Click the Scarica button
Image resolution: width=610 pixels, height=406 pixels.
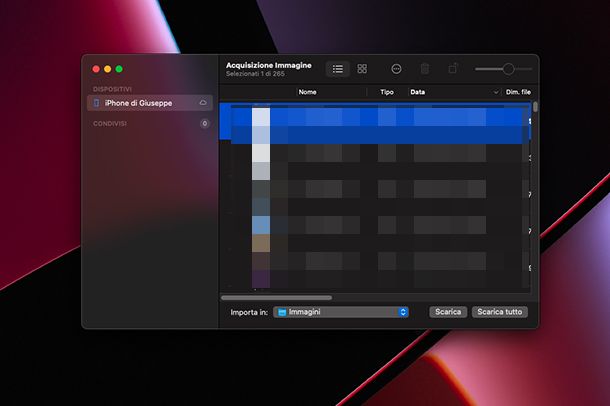point(448,312)
